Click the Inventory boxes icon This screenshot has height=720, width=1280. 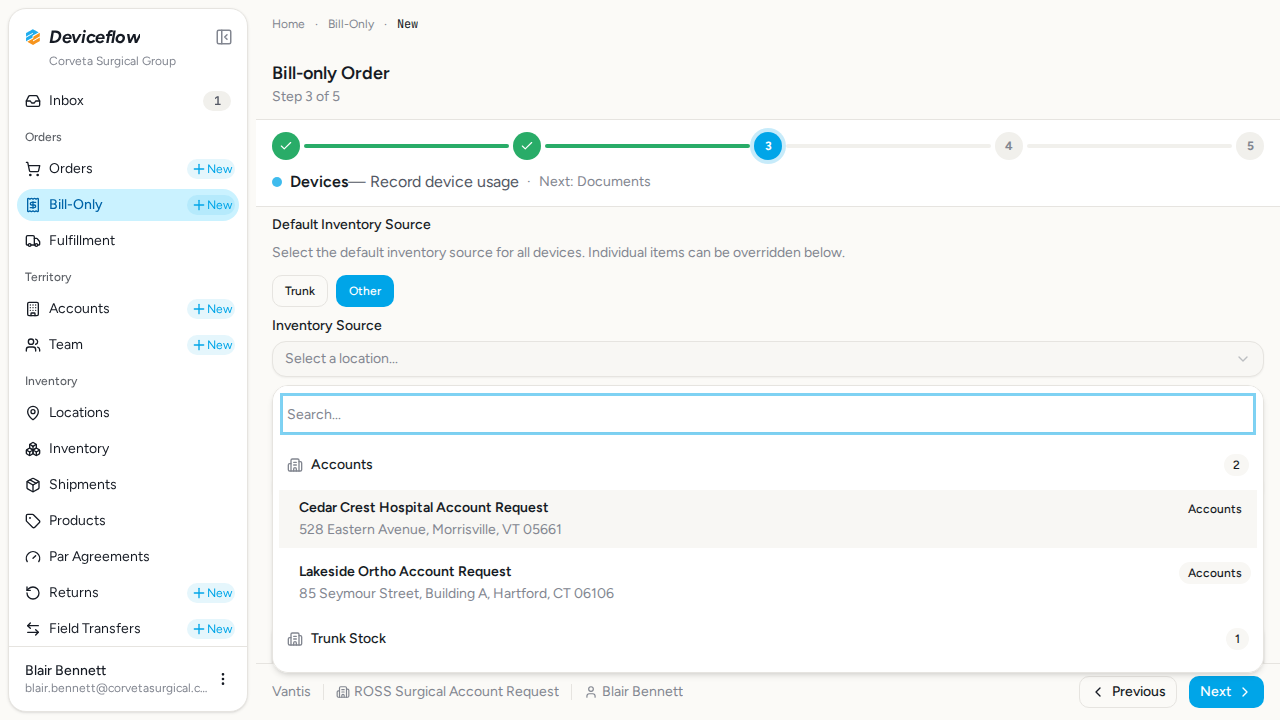coord(33,449)
